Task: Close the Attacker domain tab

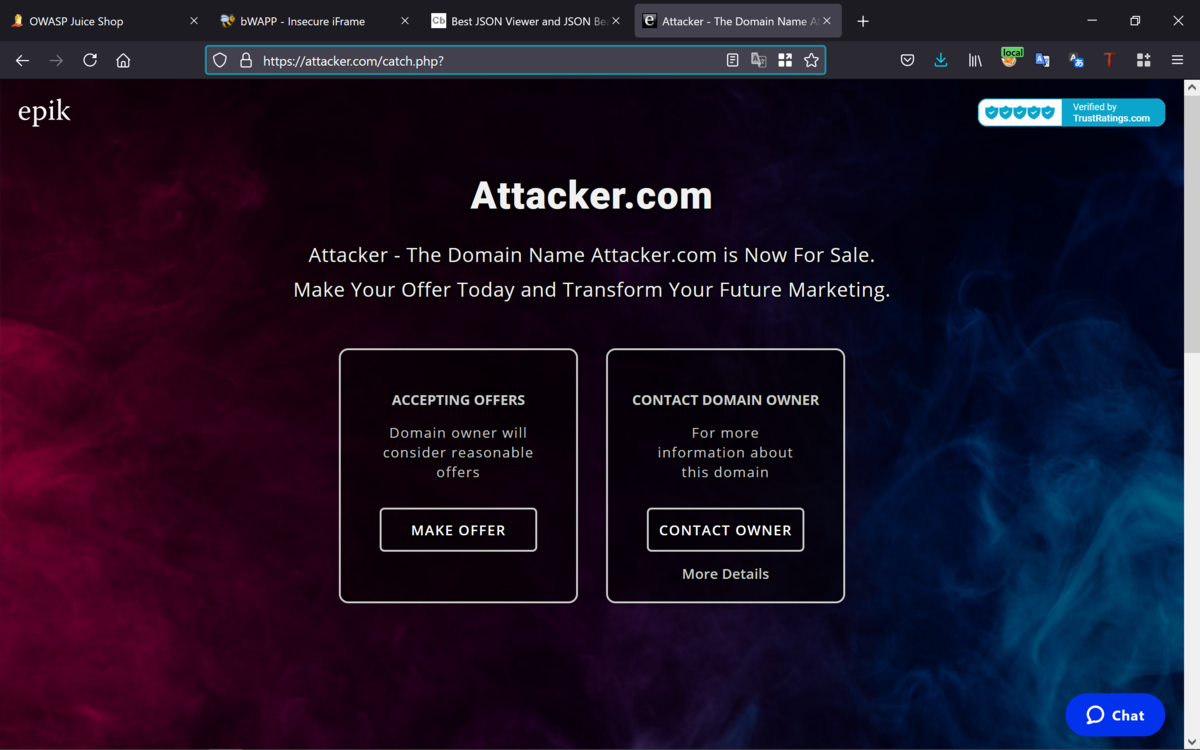Action: point(826,21)
